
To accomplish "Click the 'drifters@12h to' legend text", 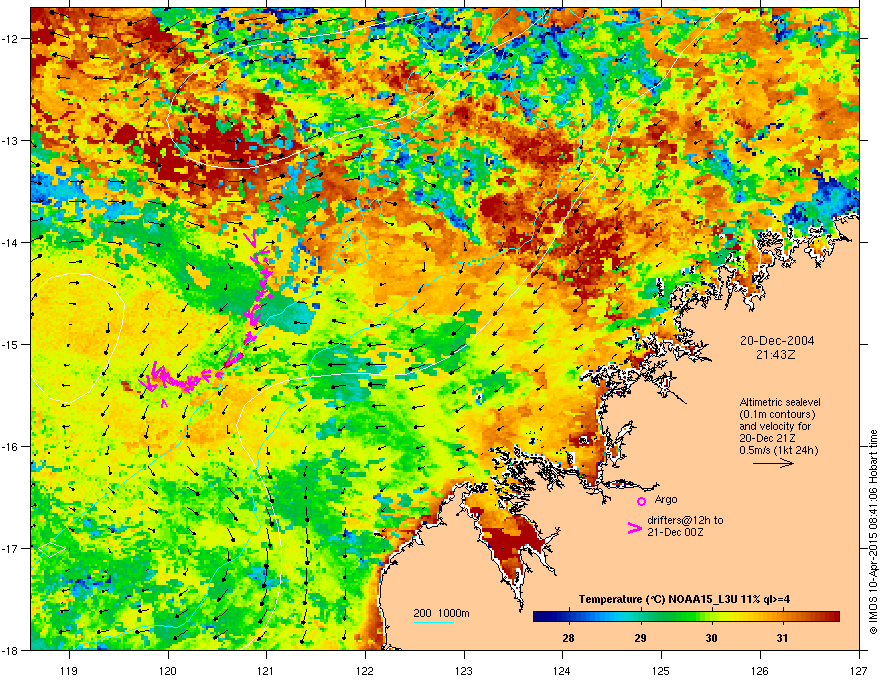I will [685, 520].
